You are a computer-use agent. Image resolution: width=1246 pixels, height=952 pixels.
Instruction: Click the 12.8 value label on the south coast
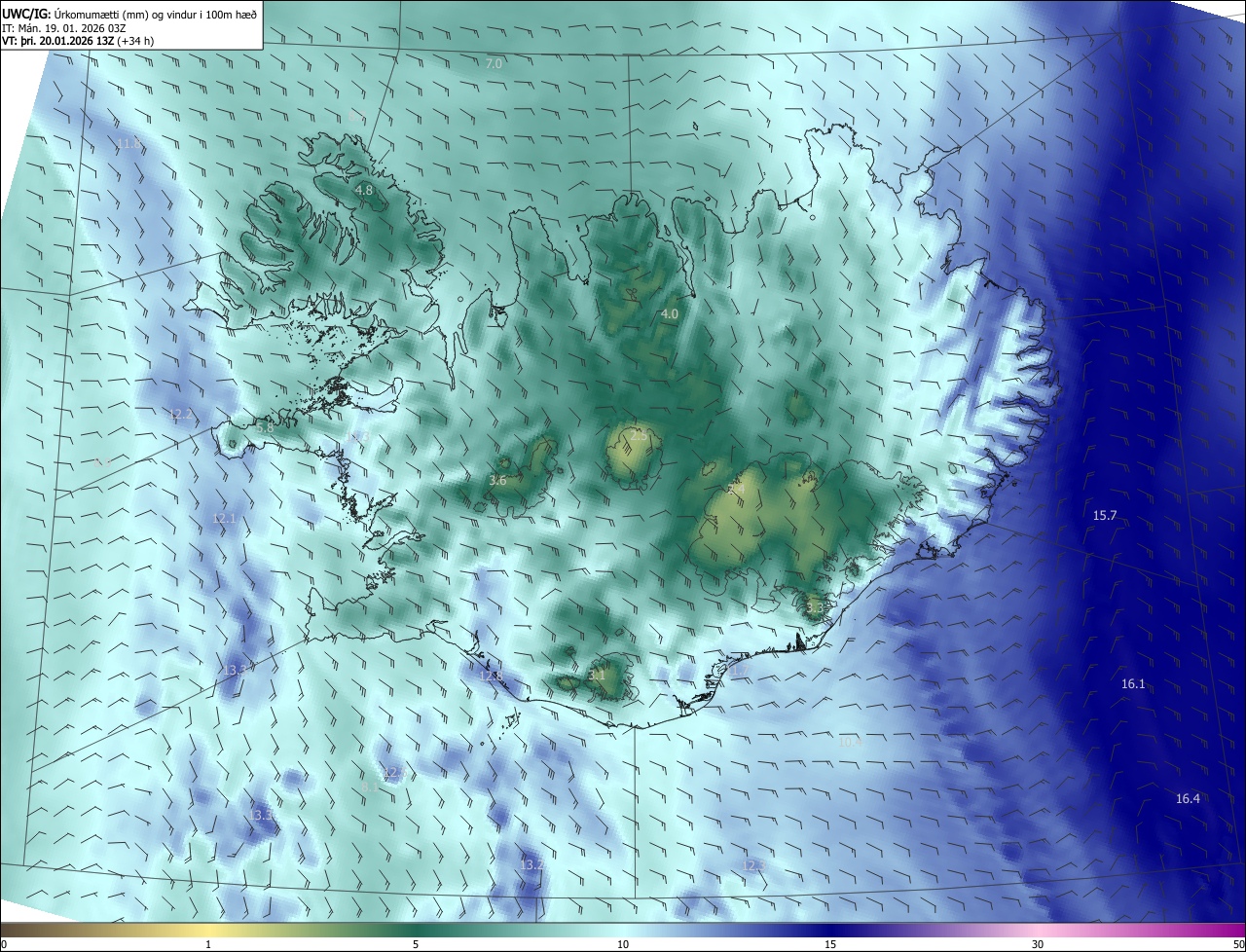click(x=491, y=677)
